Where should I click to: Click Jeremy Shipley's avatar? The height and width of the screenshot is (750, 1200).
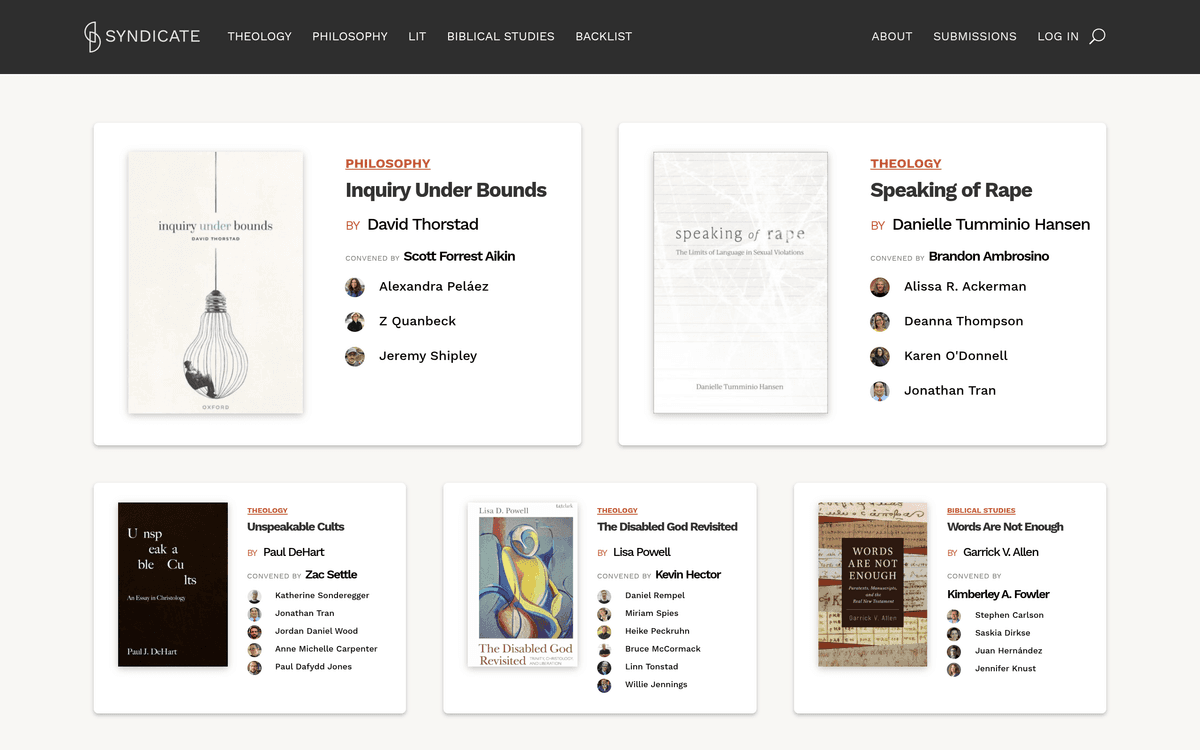coord(355,356)
